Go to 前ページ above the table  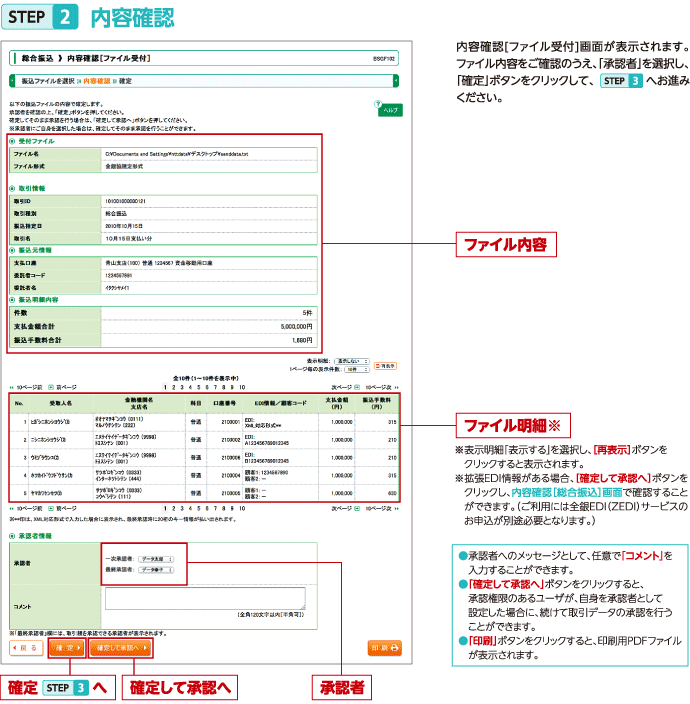point(62,387)
